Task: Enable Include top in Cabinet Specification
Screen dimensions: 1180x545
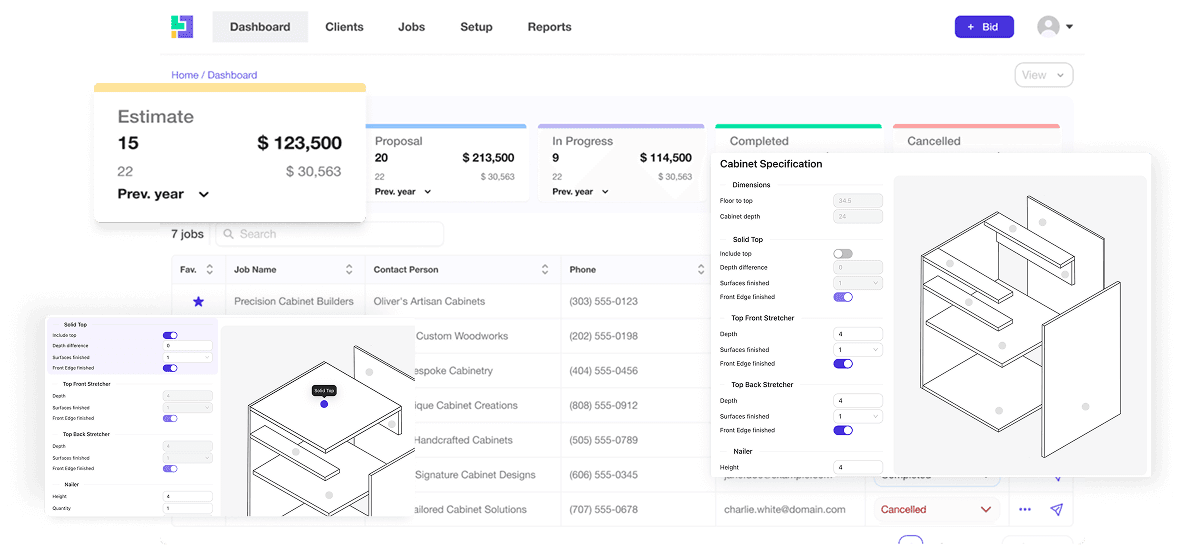Action: 843,254
